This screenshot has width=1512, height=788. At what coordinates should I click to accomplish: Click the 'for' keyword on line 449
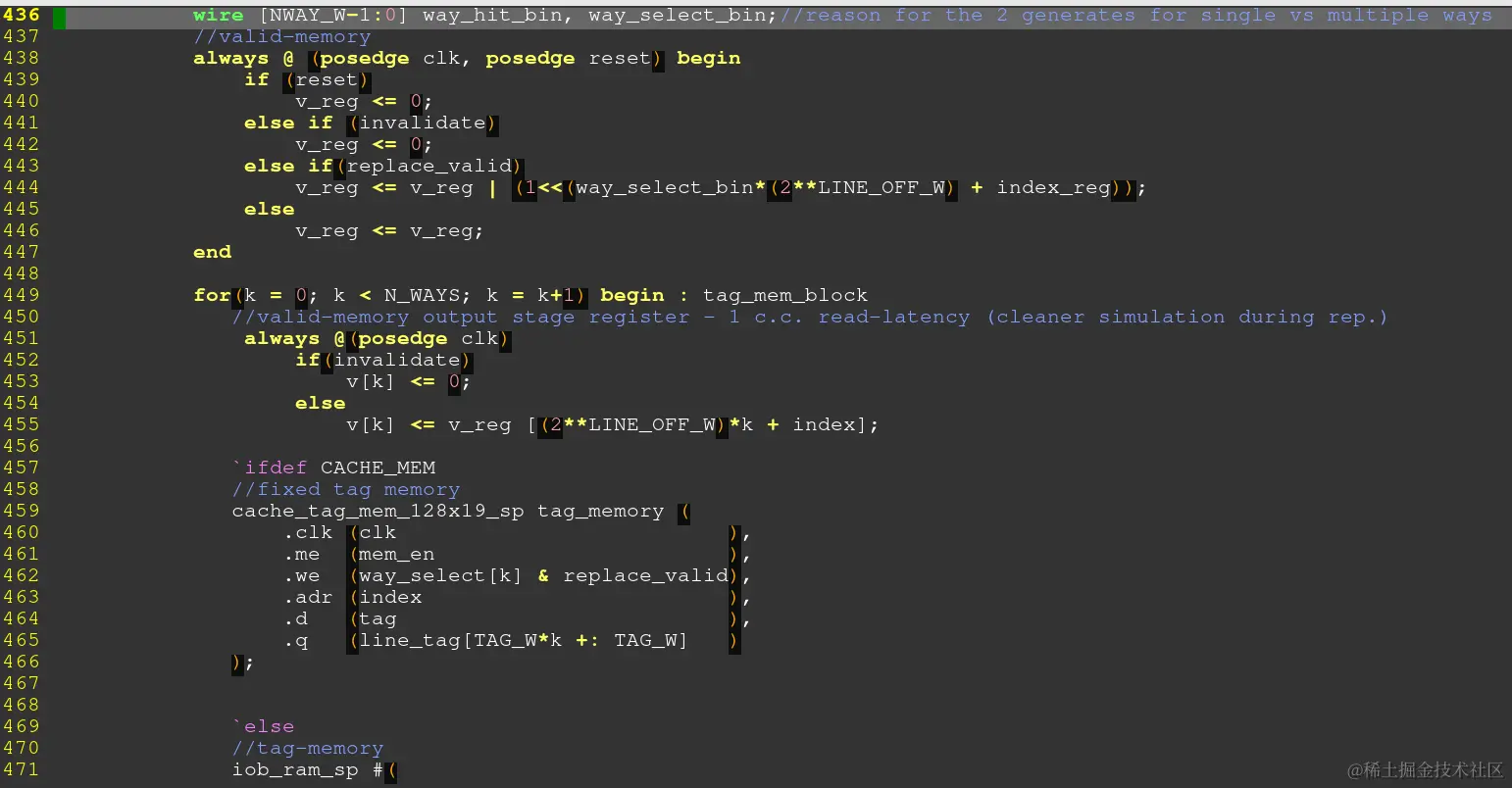tap(212, 296)
